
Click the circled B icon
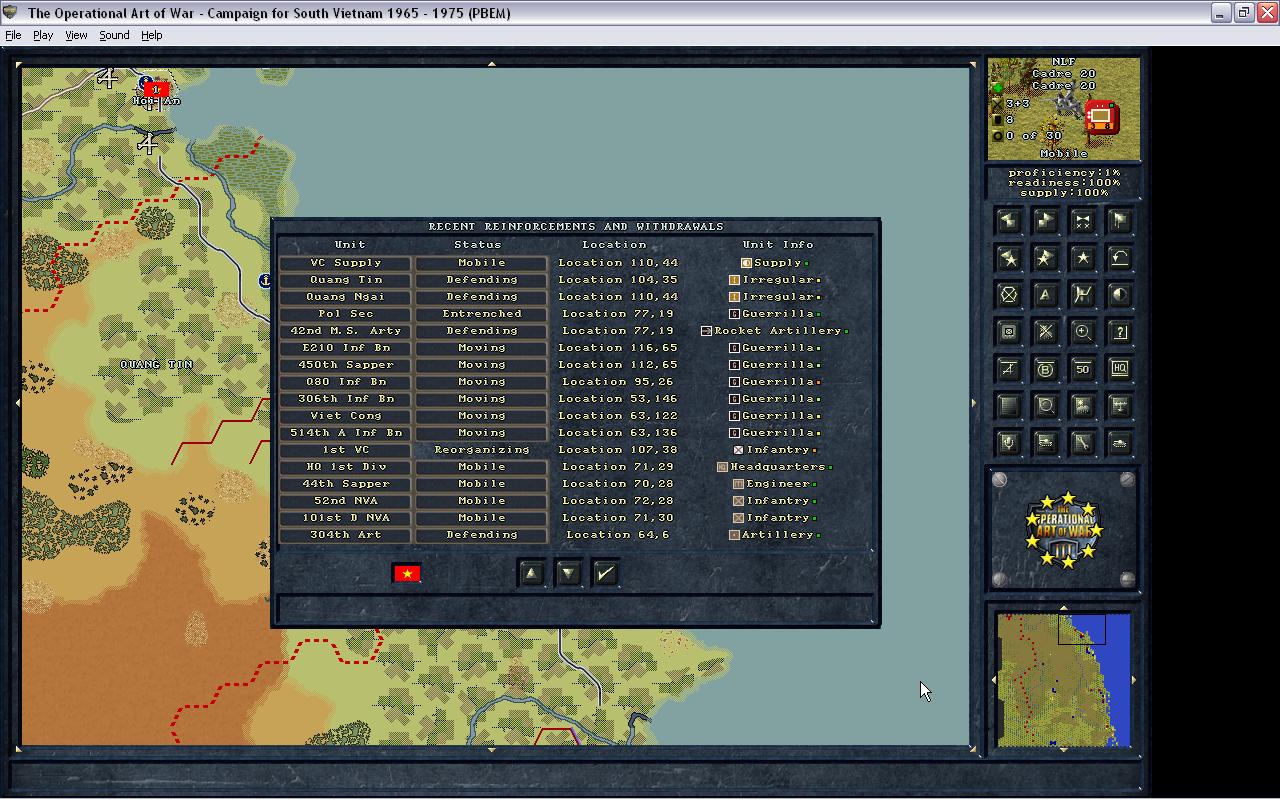pos(1045,369)
